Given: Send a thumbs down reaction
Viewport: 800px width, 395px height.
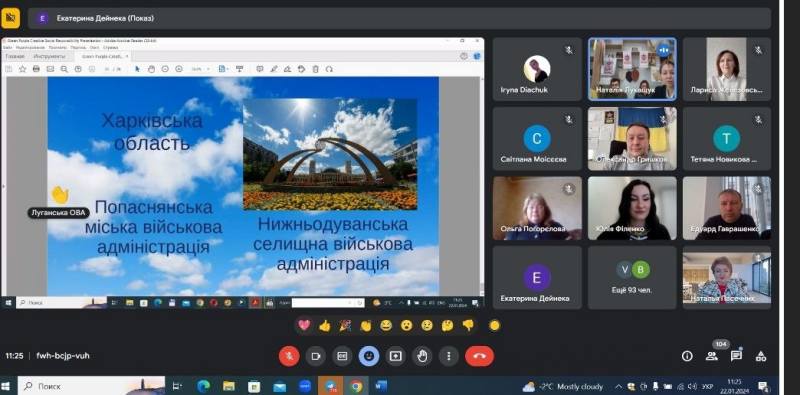Looking at the screenshot, I should 468,325.
